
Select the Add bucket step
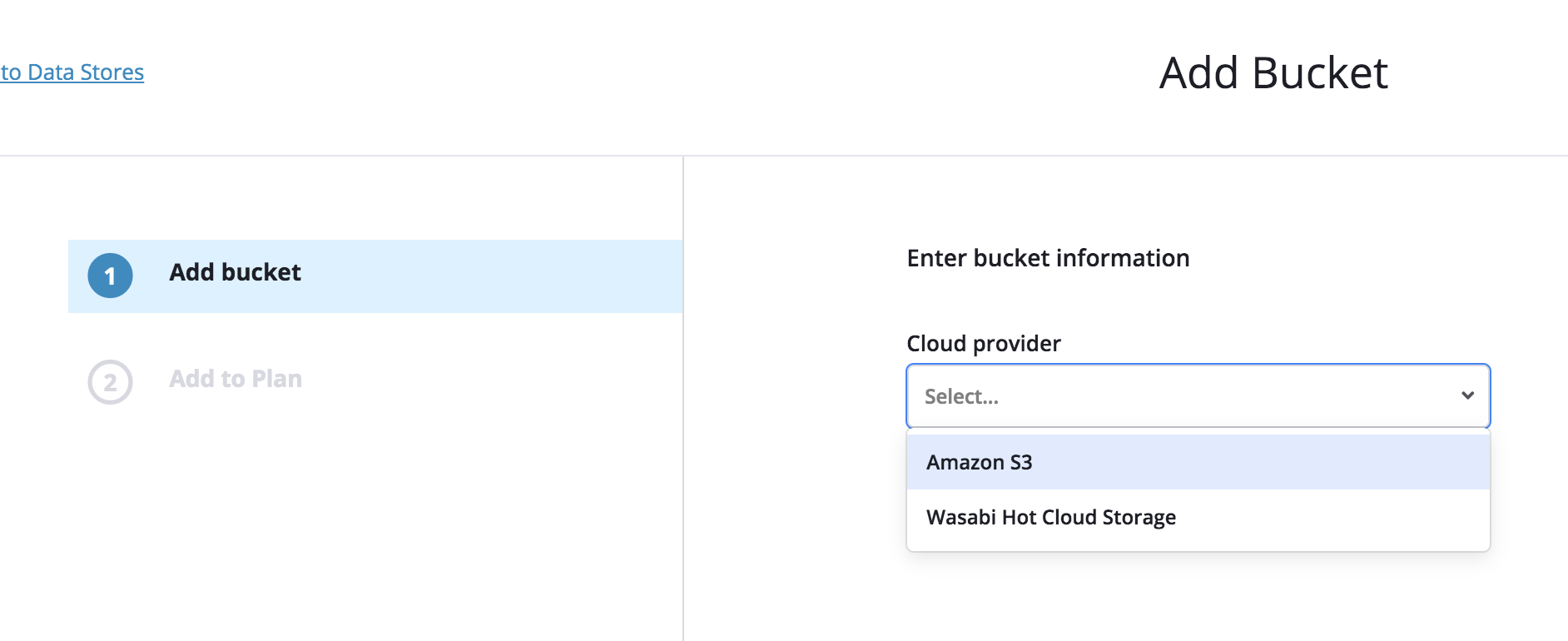(x=375, y=276)
